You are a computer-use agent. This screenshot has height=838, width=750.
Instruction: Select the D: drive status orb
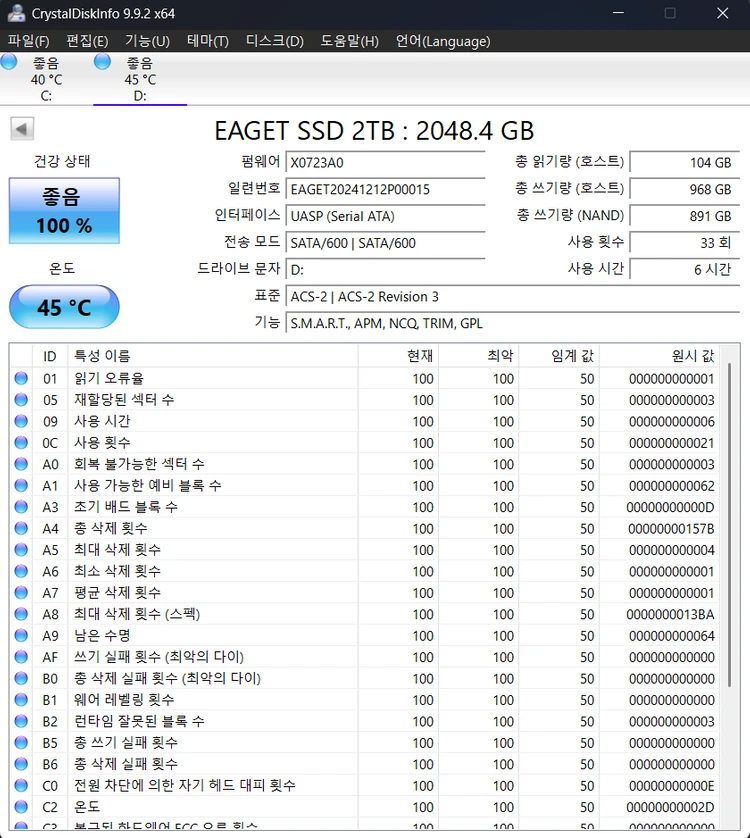click(102, 62)
